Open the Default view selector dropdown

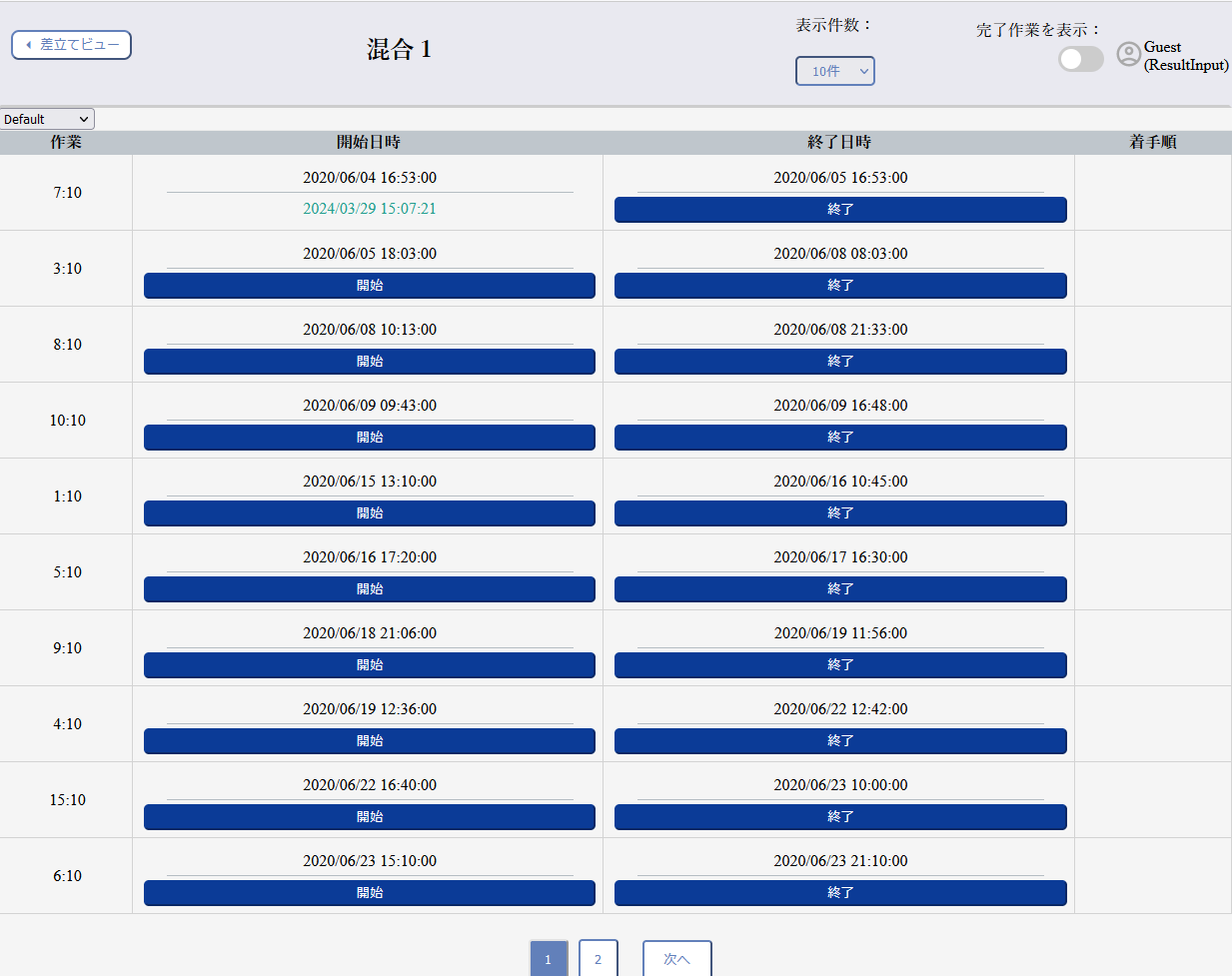46,118
